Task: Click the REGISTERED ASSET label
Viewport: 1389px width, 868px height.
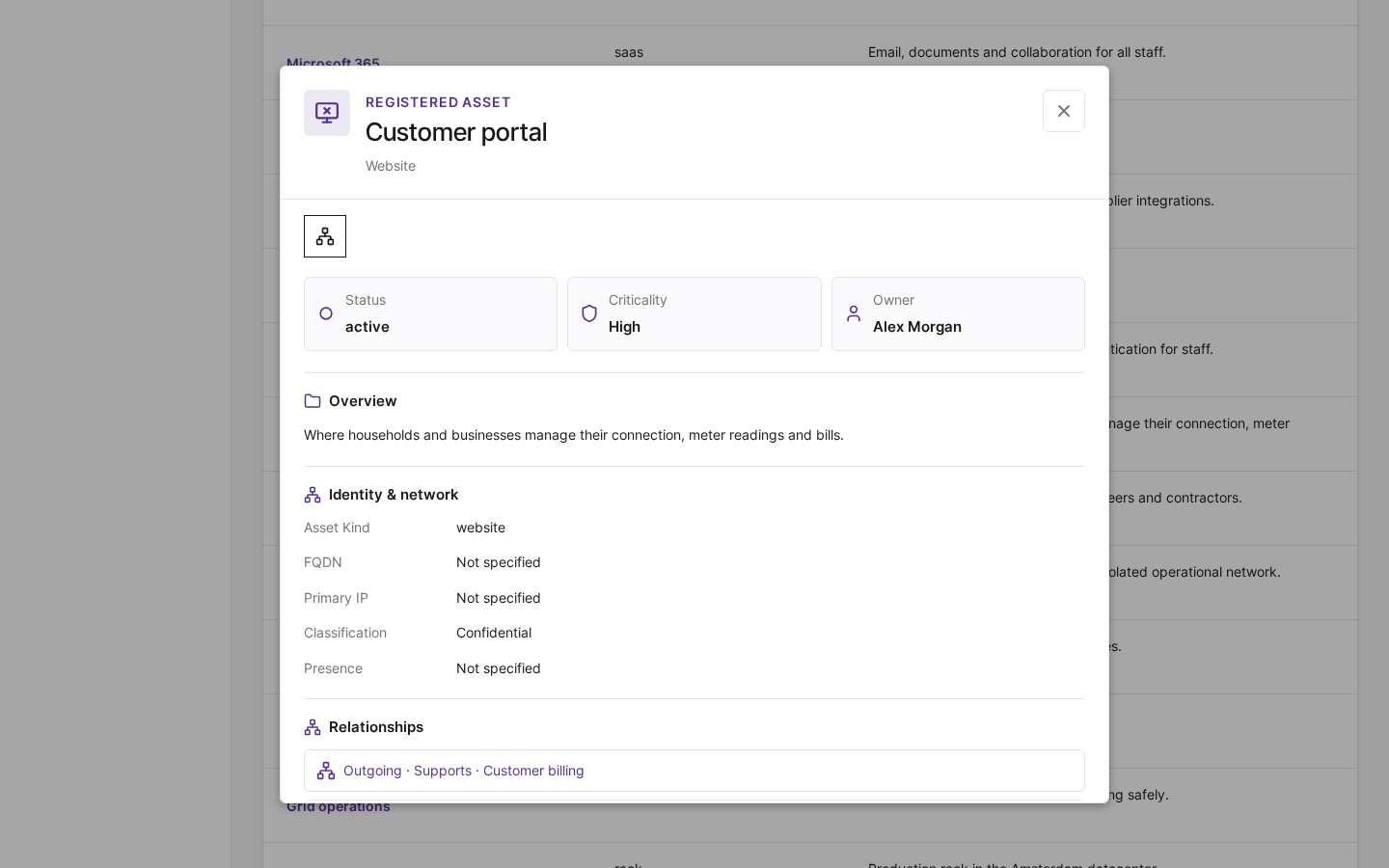Action: pyautogui.click(x=438, y=102)
